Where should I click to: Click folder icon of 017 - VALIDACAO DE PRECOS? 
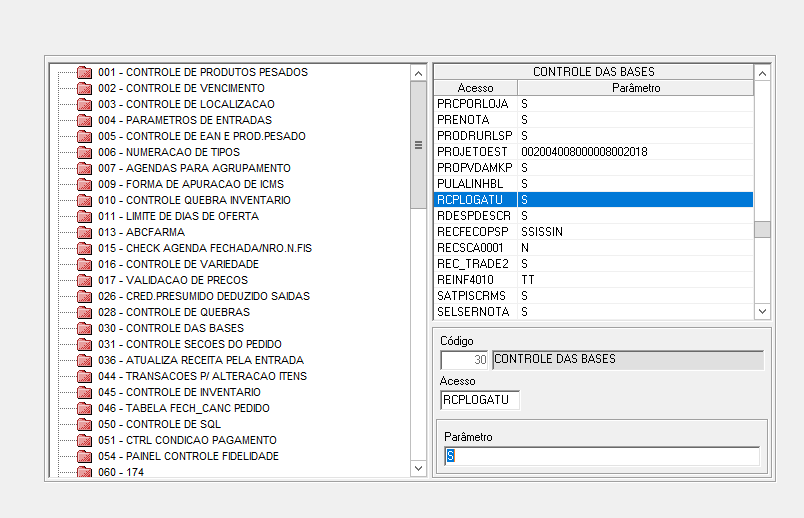84,280
